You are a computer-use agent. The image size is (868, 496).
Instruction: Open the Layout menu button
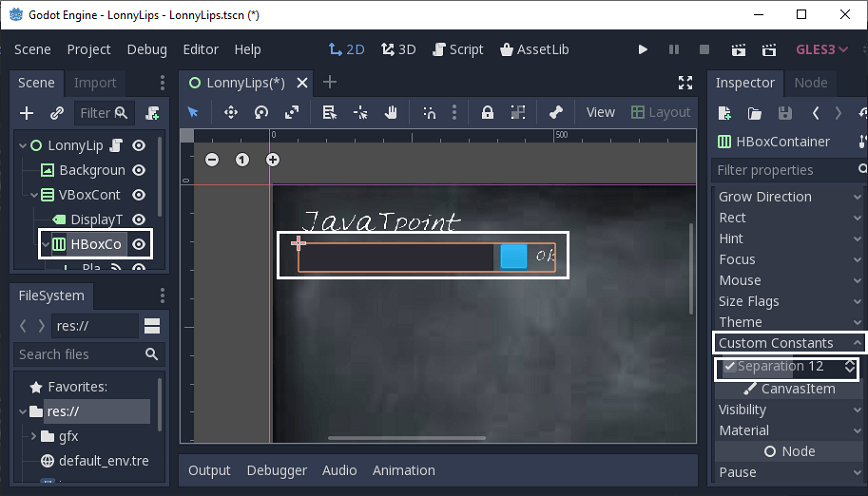pos(661,112)
